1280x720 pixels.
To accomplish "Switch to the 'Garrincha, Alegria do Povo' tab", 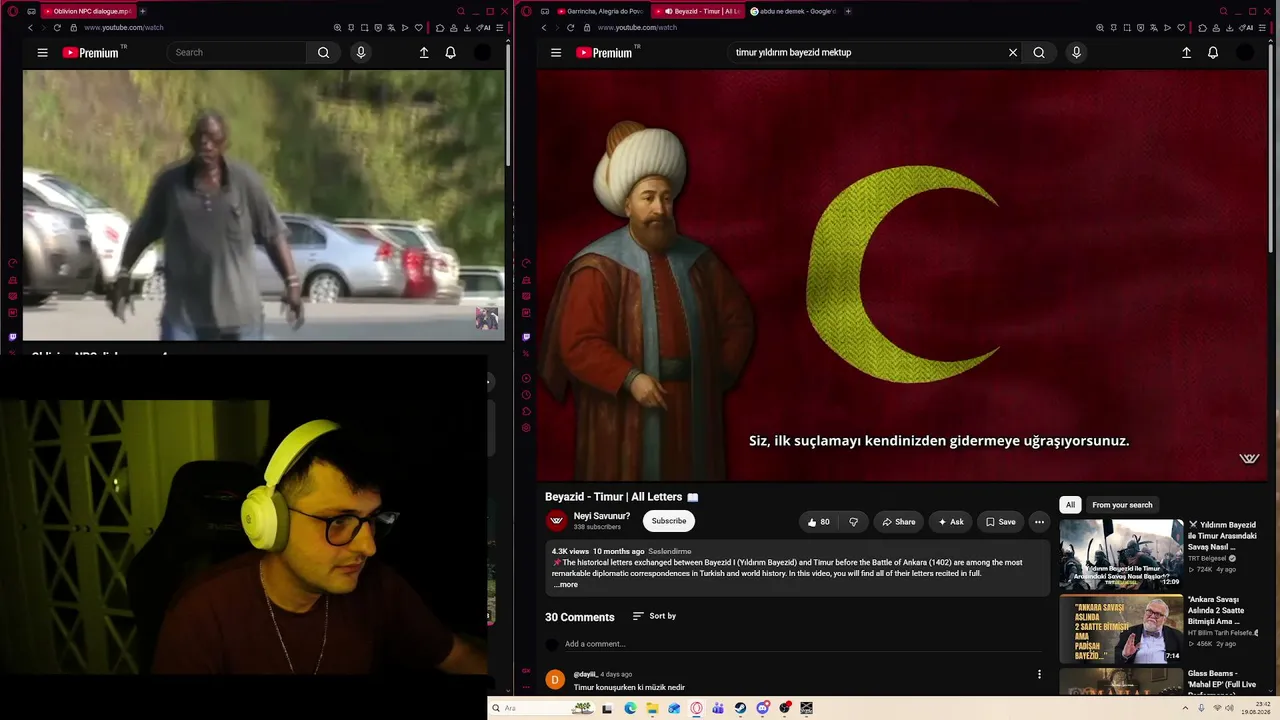I will (x=601, y=11).
